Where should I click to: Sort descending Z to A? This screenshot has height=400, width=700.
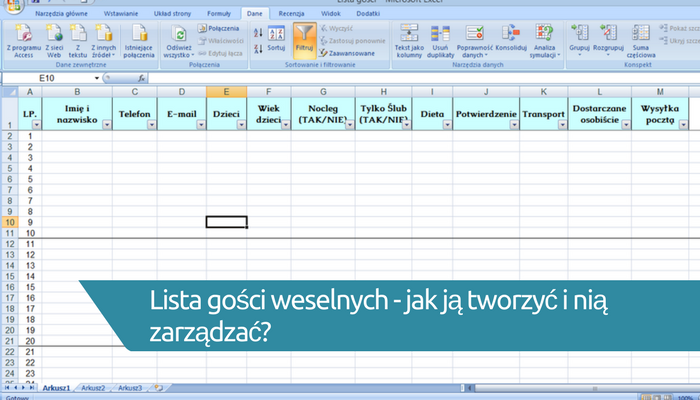[258, 49]
